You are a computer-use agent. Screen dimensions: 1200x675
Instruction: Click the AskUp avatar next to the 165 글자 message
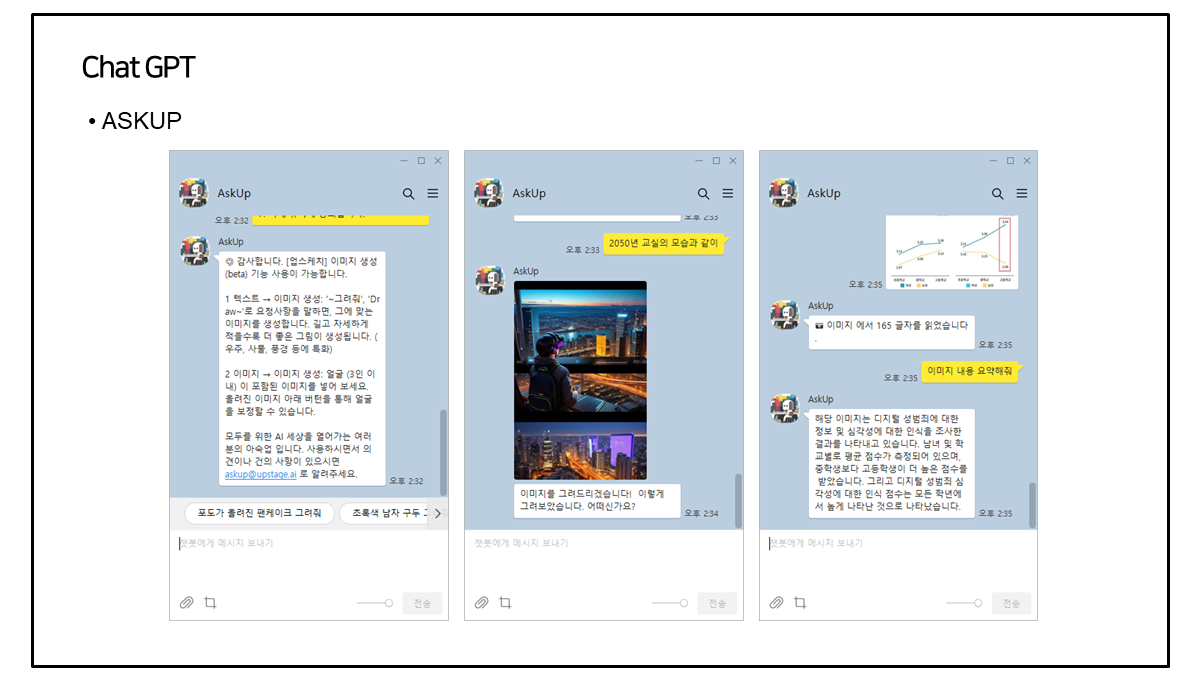pos(785,315)
